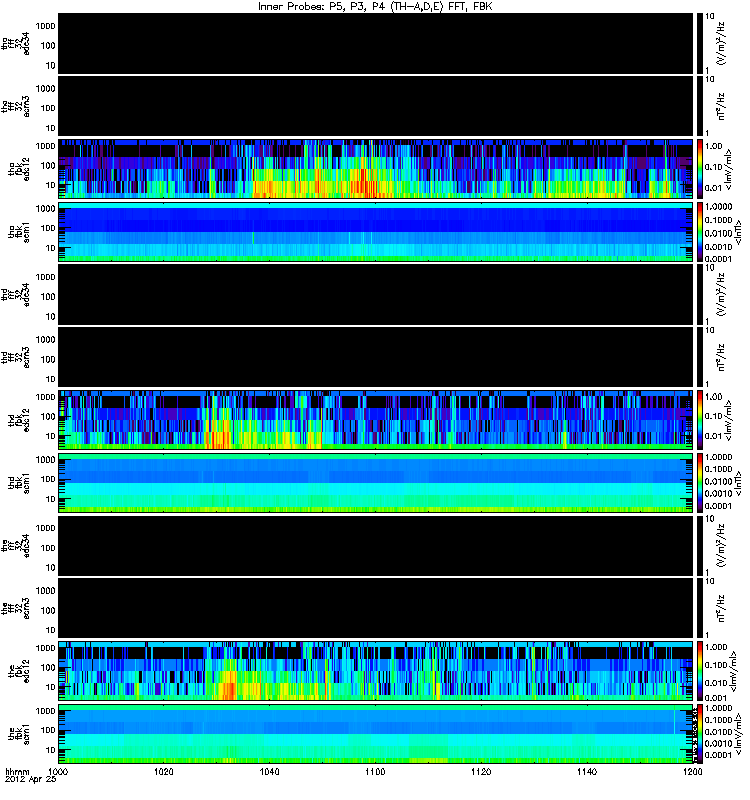
Task: Select the empty the fff scm3 black panel
Action: pos(376,608)
